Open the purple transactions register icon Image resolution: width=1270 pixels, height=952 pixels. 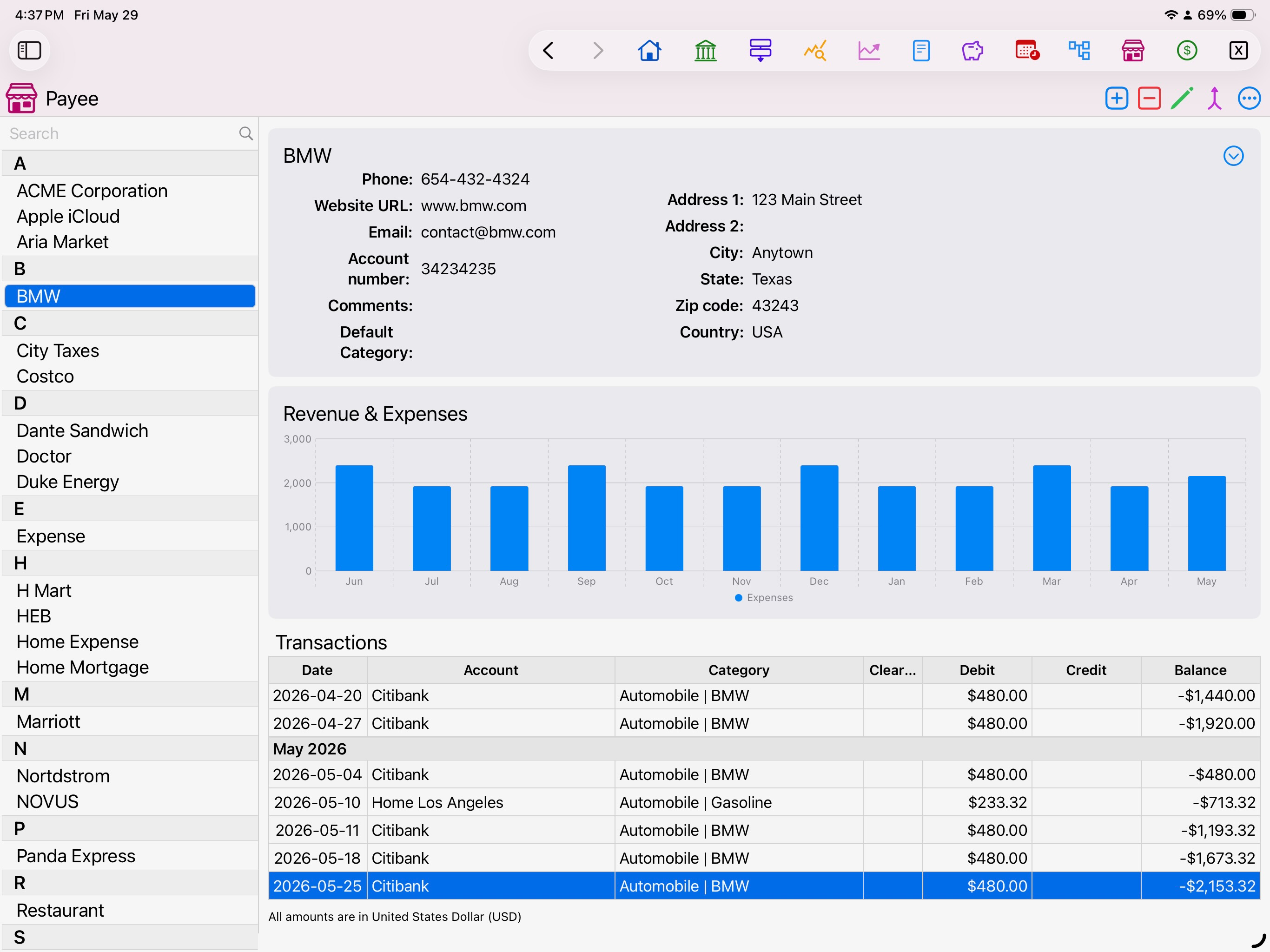(x=760, y=51)
